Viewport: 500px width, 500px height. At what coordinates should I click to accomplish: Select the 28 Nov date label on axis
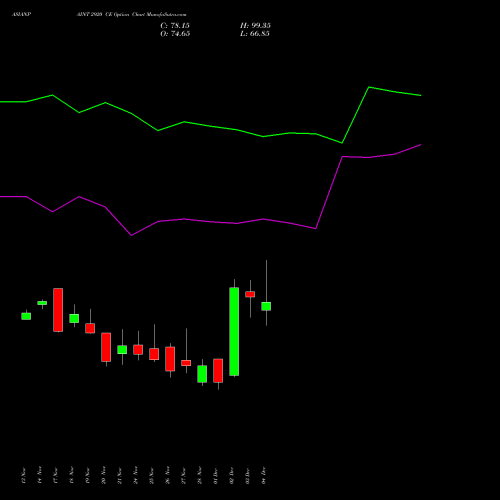point(200,475)
